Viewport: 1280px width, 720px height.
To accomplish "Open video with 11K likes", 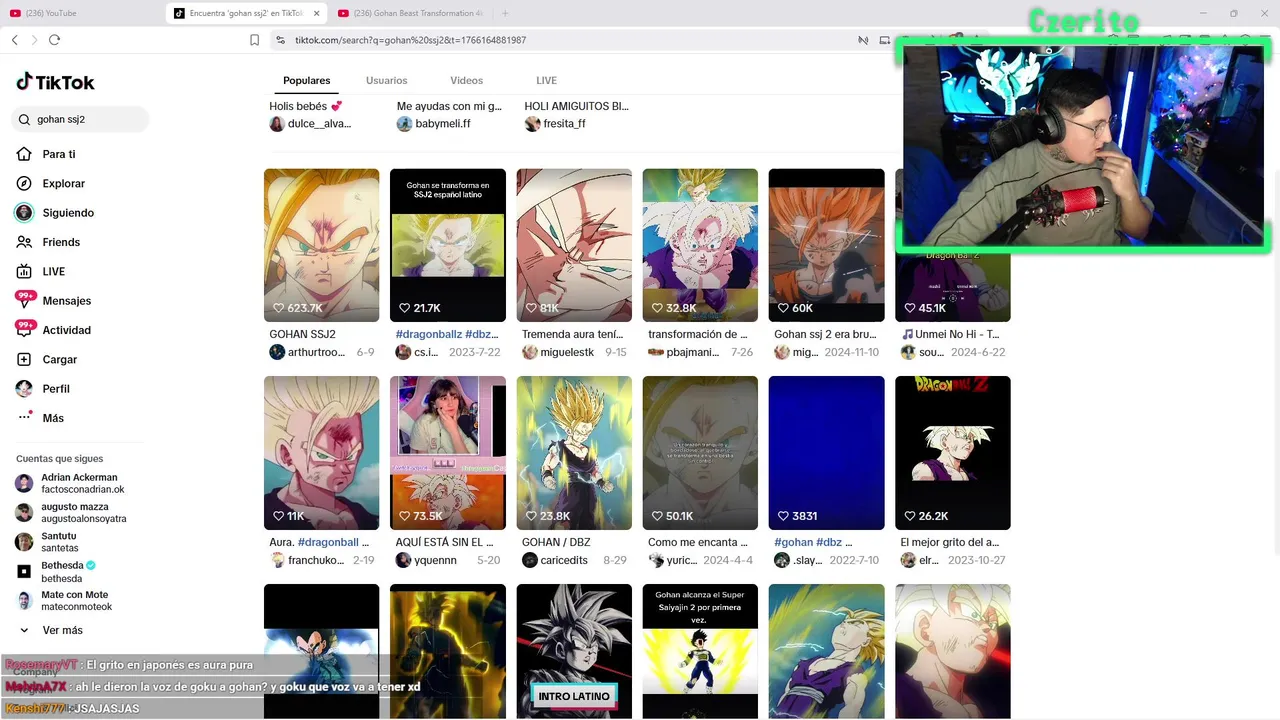I will coord(321,453).
